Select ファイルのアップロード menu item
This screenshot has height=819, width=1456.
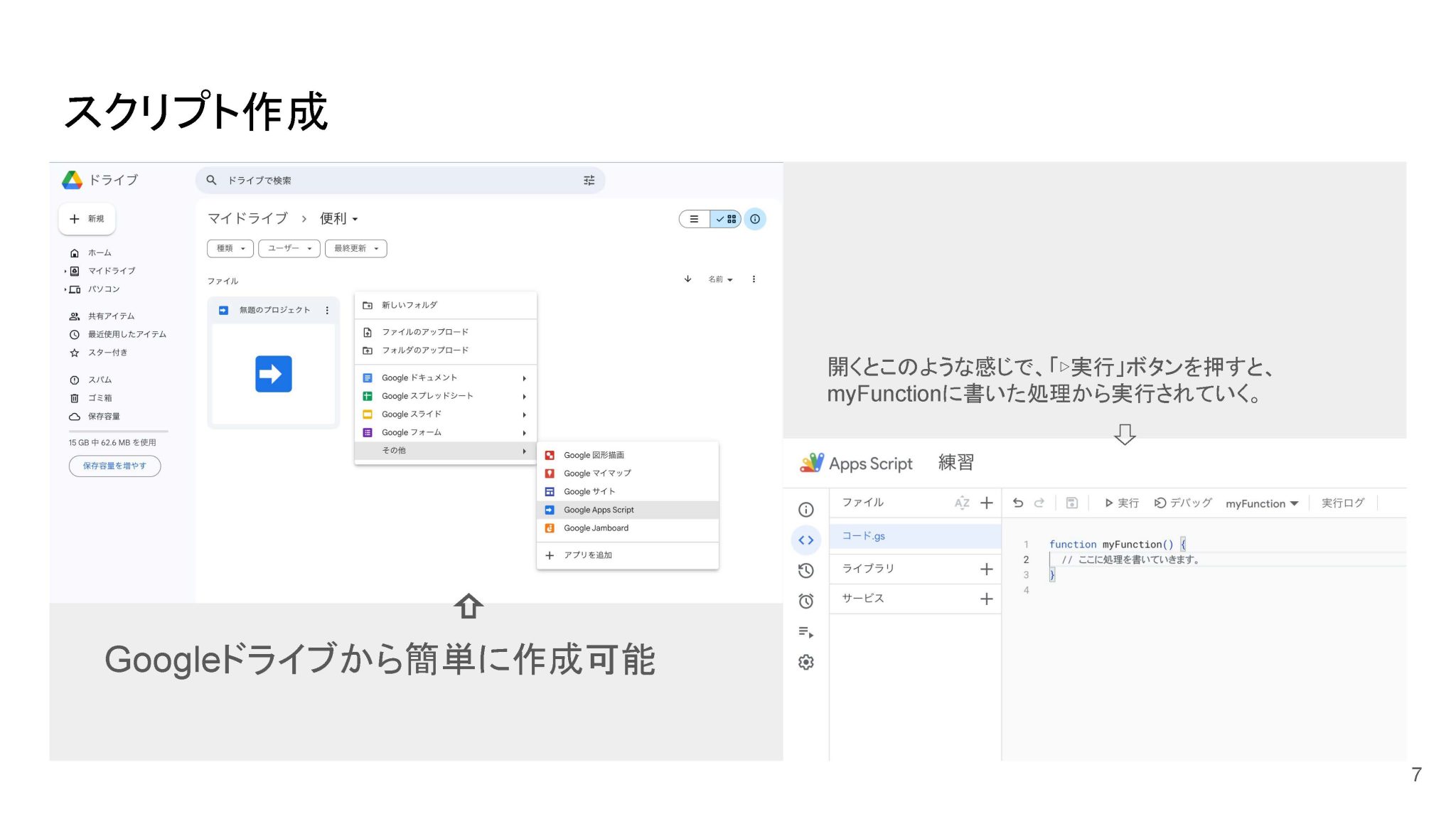point(445,332)
